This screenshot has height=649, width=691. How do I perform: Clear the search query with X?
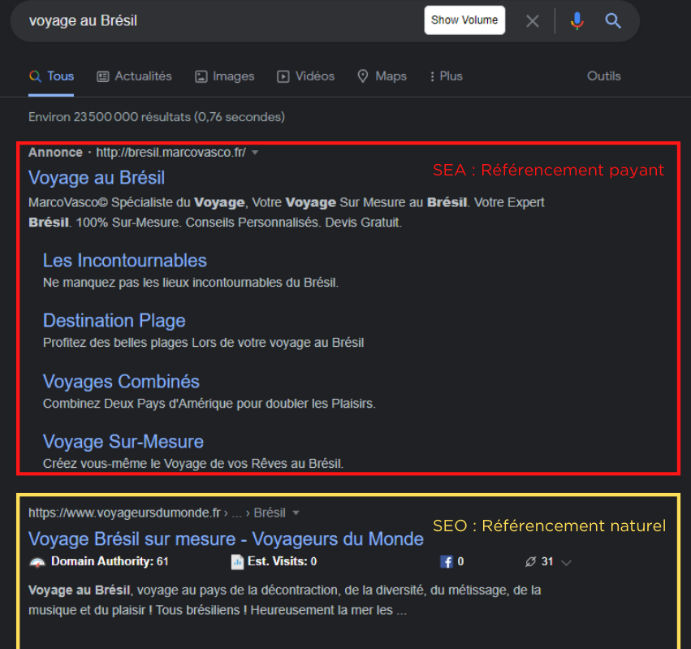(532, 21)
